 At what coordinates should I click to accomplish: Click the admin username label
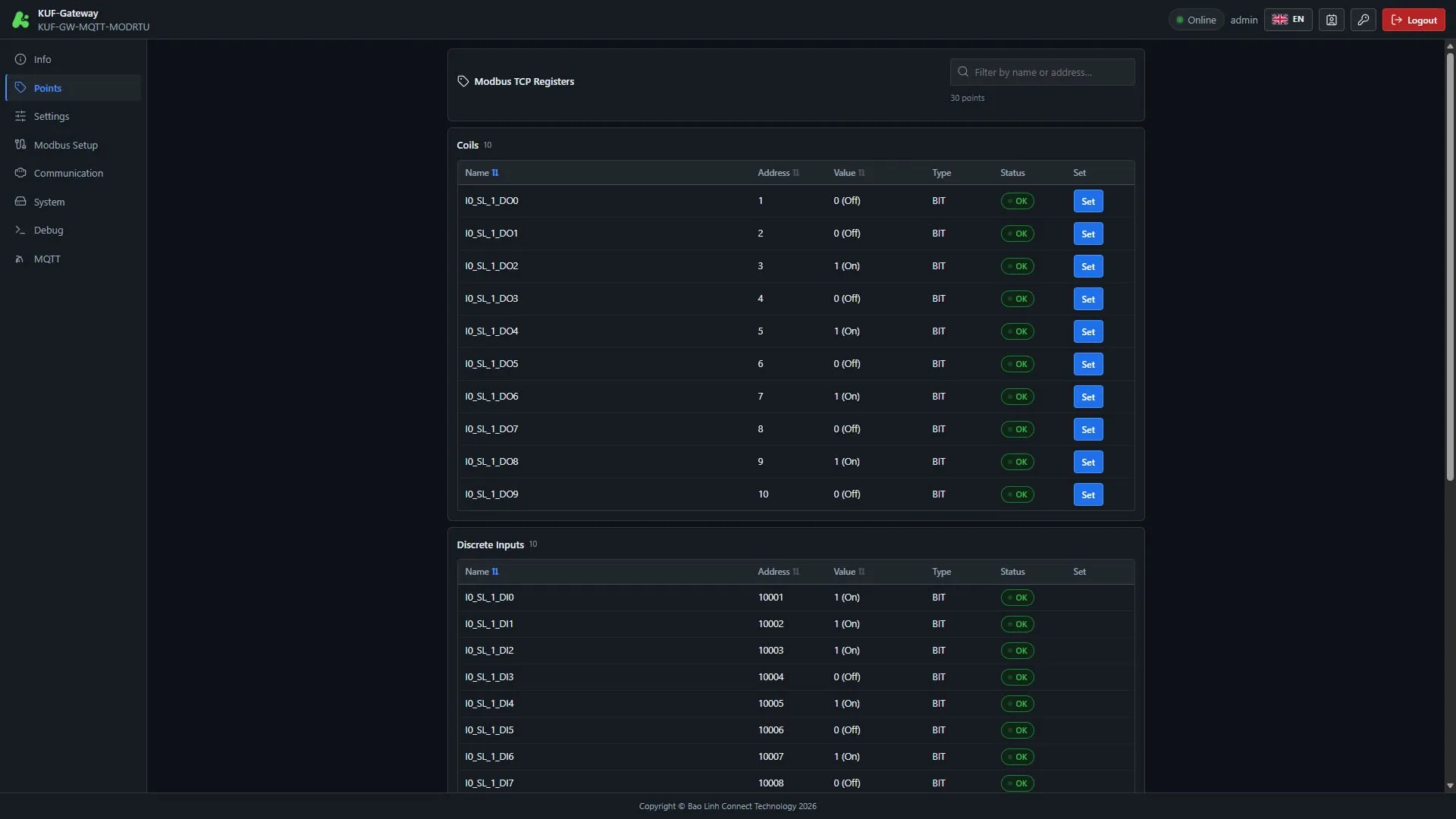pos(1244,20)
